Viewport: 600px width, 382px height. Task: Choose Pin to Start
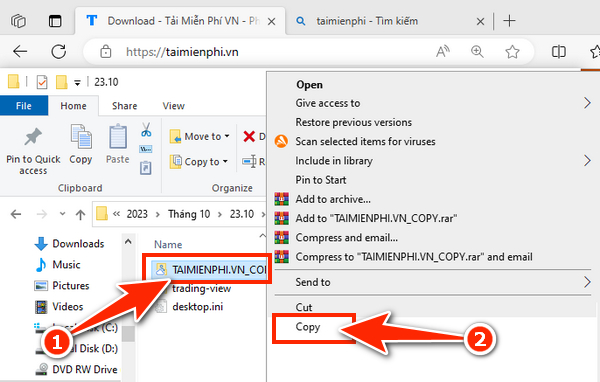[x=321, y=180]
